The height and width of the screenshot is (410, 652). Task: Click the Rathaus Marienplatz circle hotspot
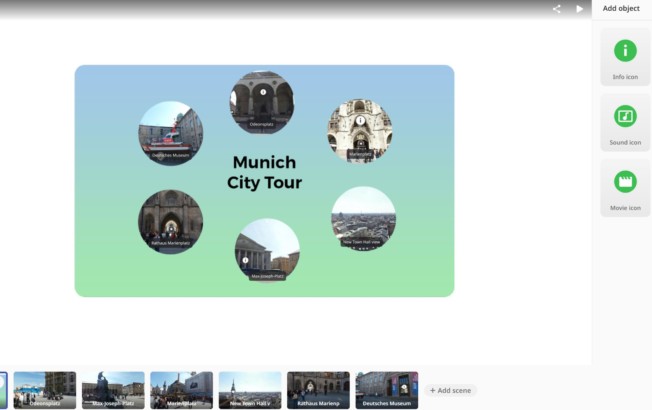tap(170, 220)
